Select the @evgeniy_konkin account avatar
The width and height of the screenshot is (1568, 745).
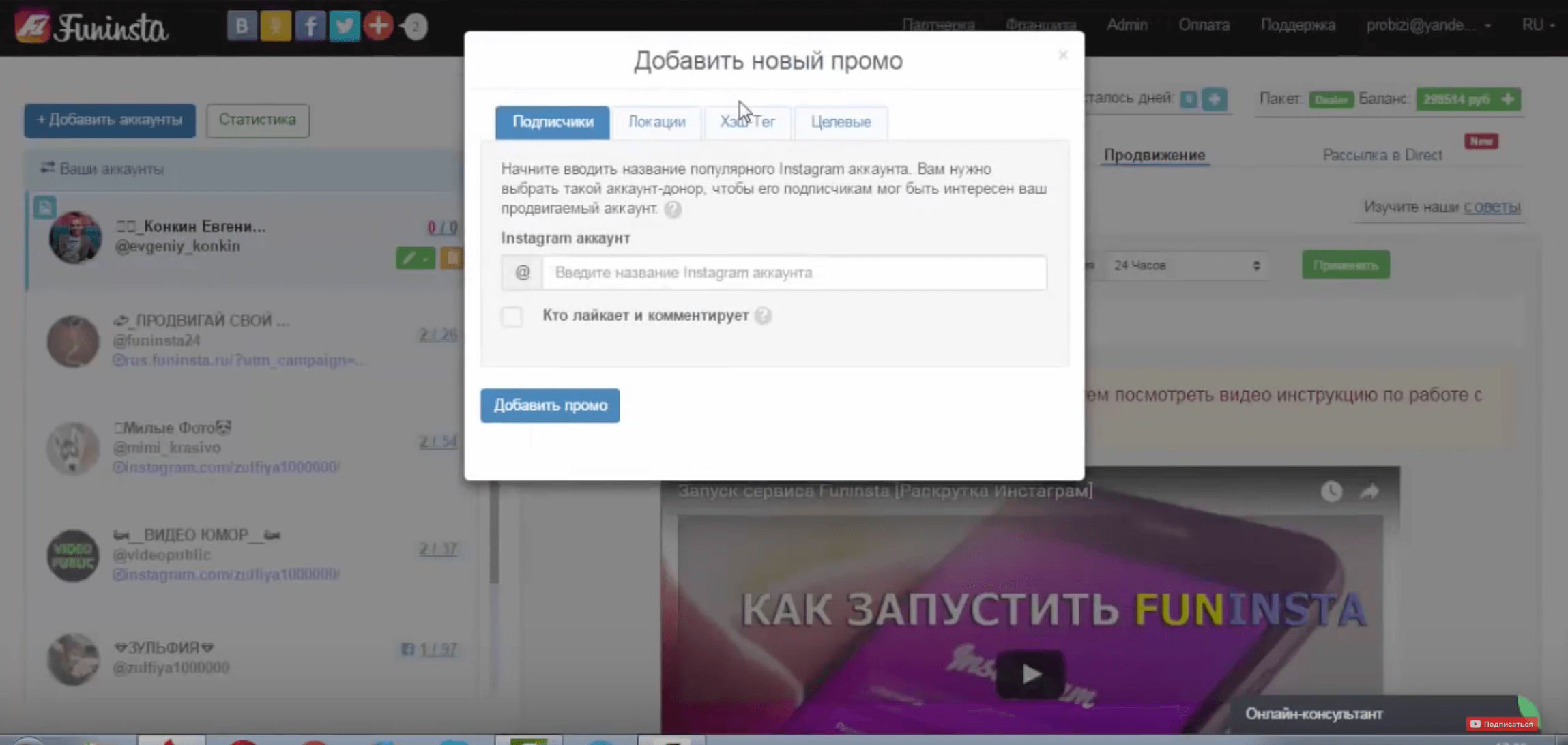[x=75, y=237]
